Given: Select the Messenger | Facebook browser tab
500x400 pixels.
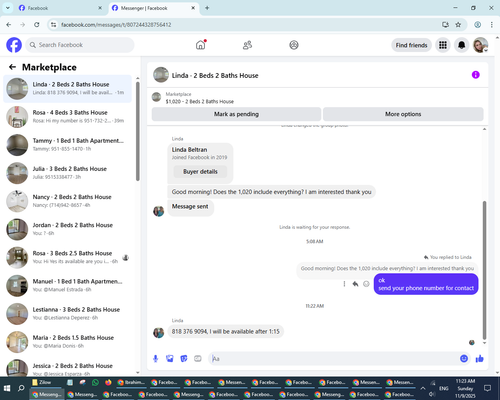Looking at the screenshot, I should (x=154, y=8).
